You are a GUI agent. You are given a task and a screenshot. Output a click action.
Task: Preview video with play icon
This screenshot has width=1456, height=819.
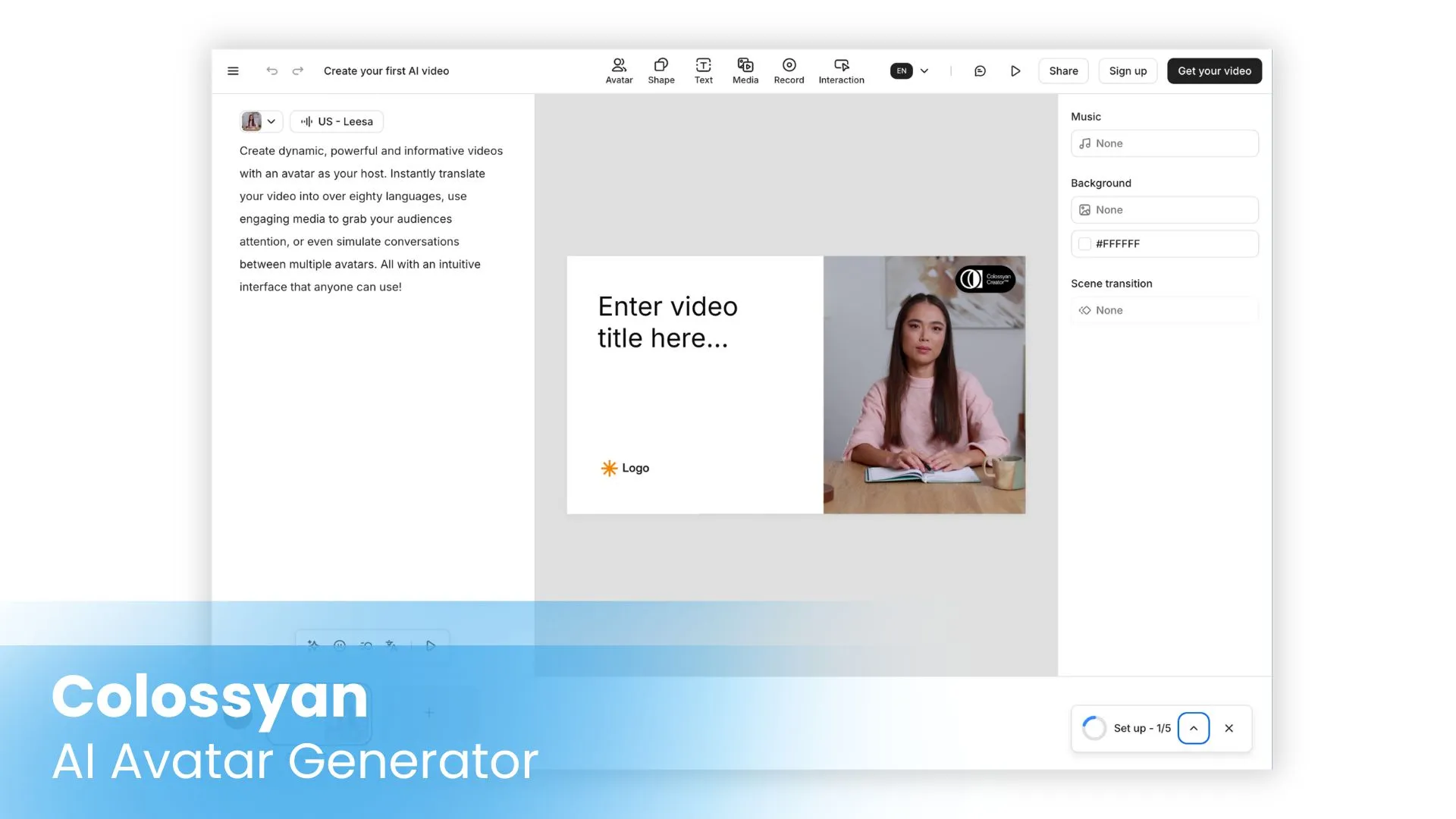pyautogui.click(x=1015, y=71)
